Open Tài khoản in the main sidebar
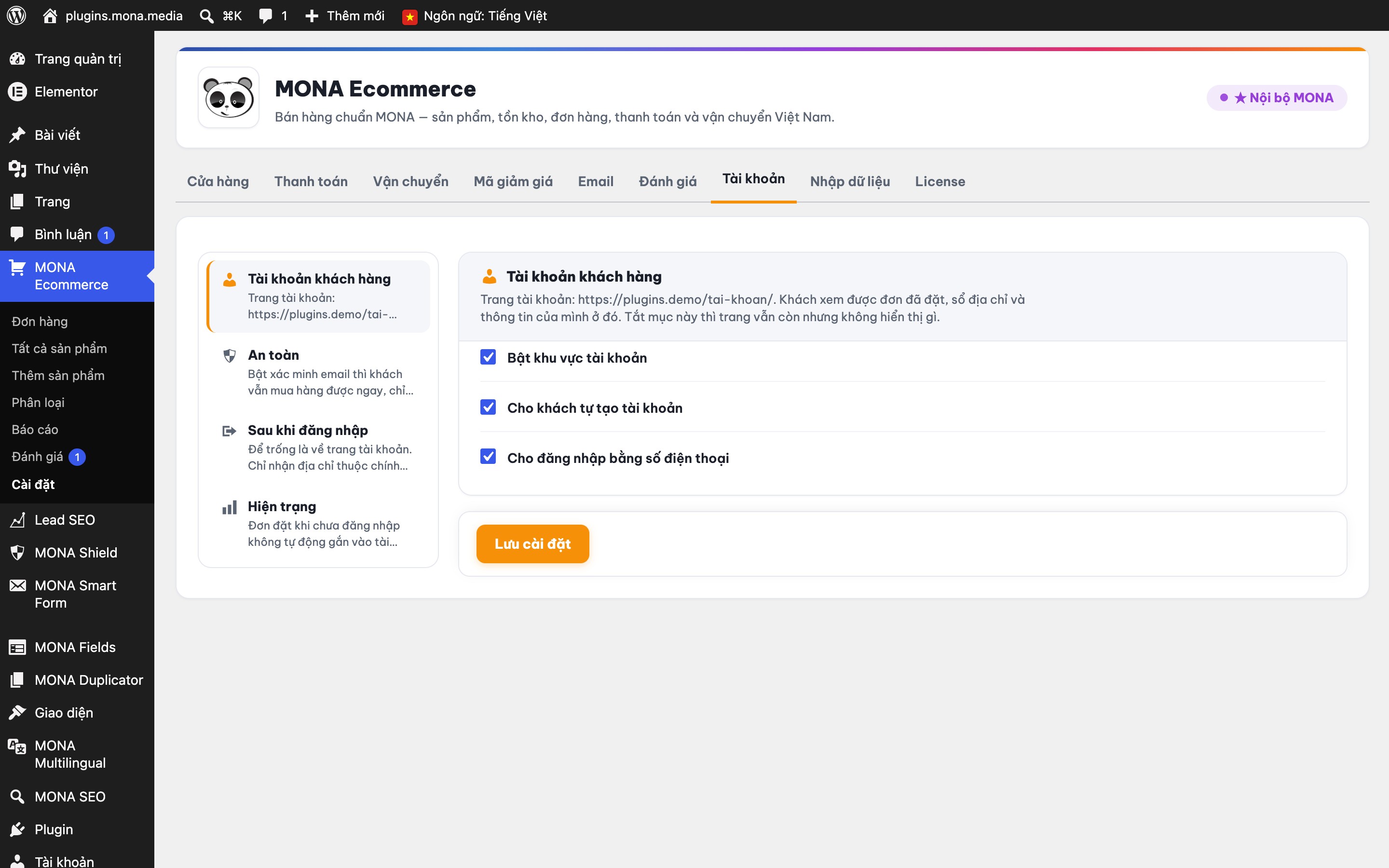The width and height of the screenshot is (1389, 868). point(64,861)
